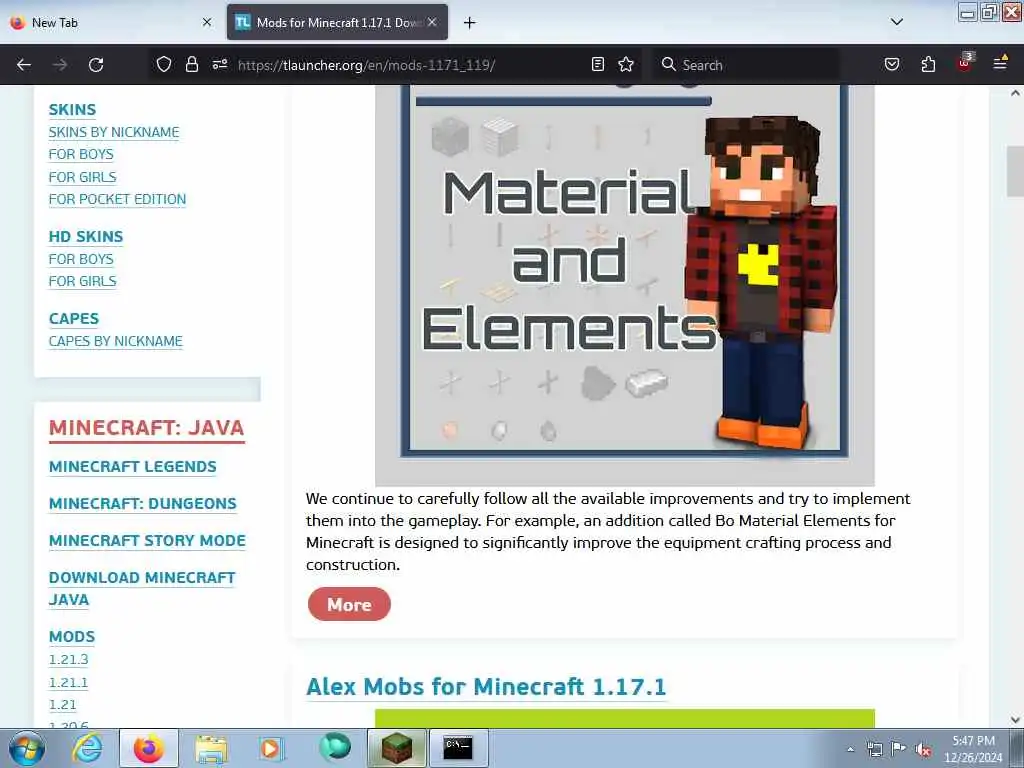The width and height of the screenshot is (1024, 768).
Task: Open FOR POCKET EDITION link
Action: tap(117, 199)
